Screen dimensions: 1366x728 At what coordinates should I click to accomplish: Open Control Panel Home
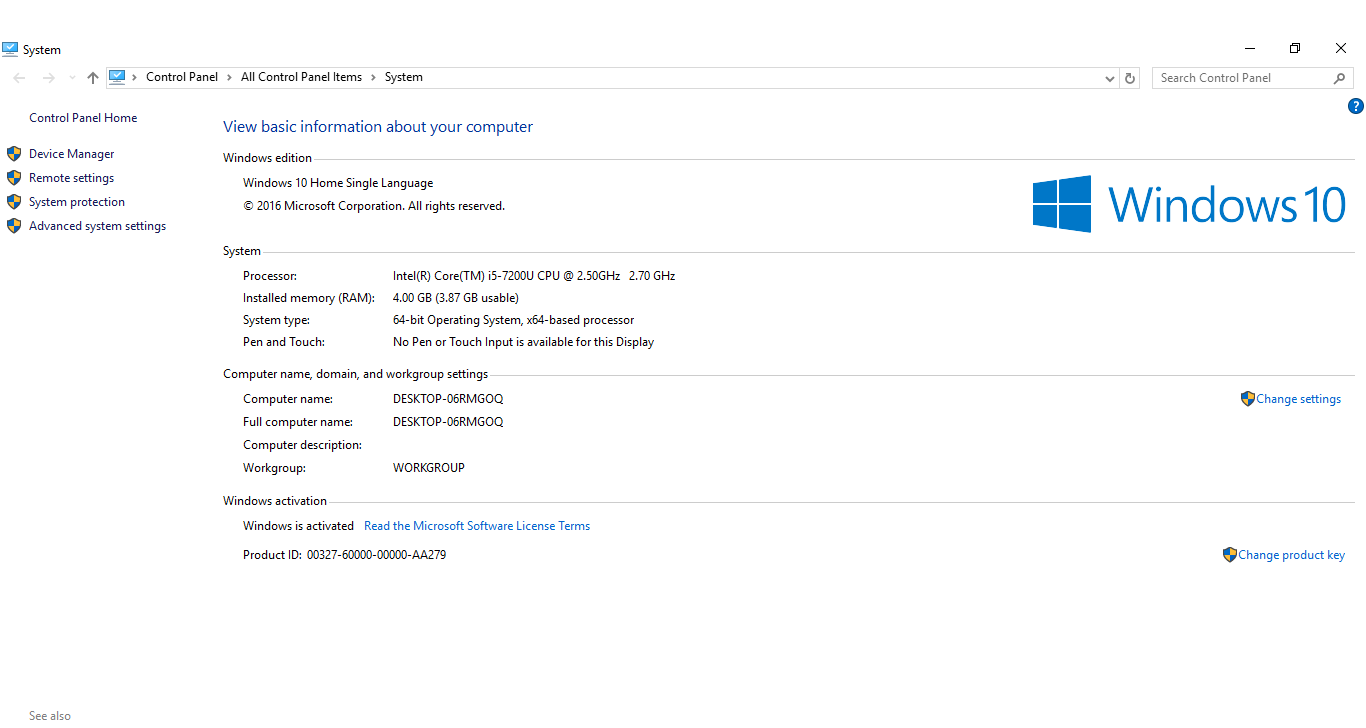coord(83,118)
